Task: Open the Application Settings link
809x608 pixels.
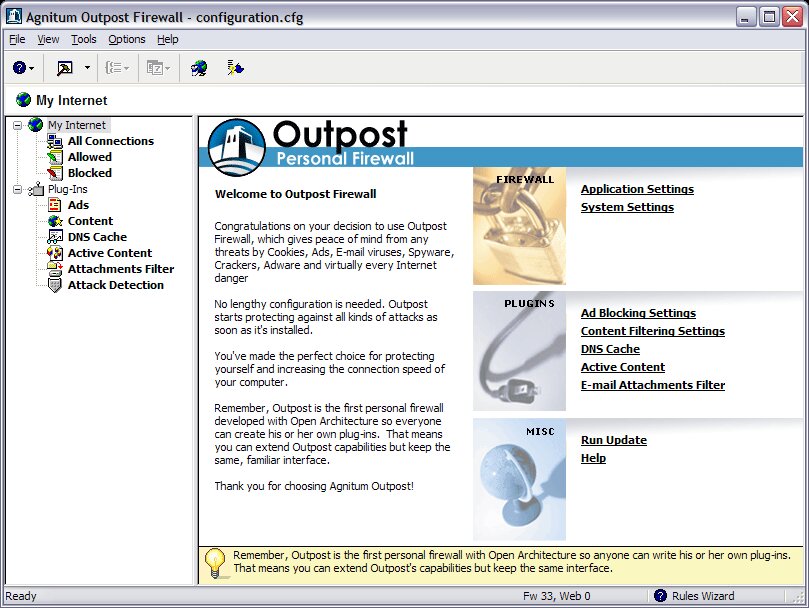Action: (637, 189)
